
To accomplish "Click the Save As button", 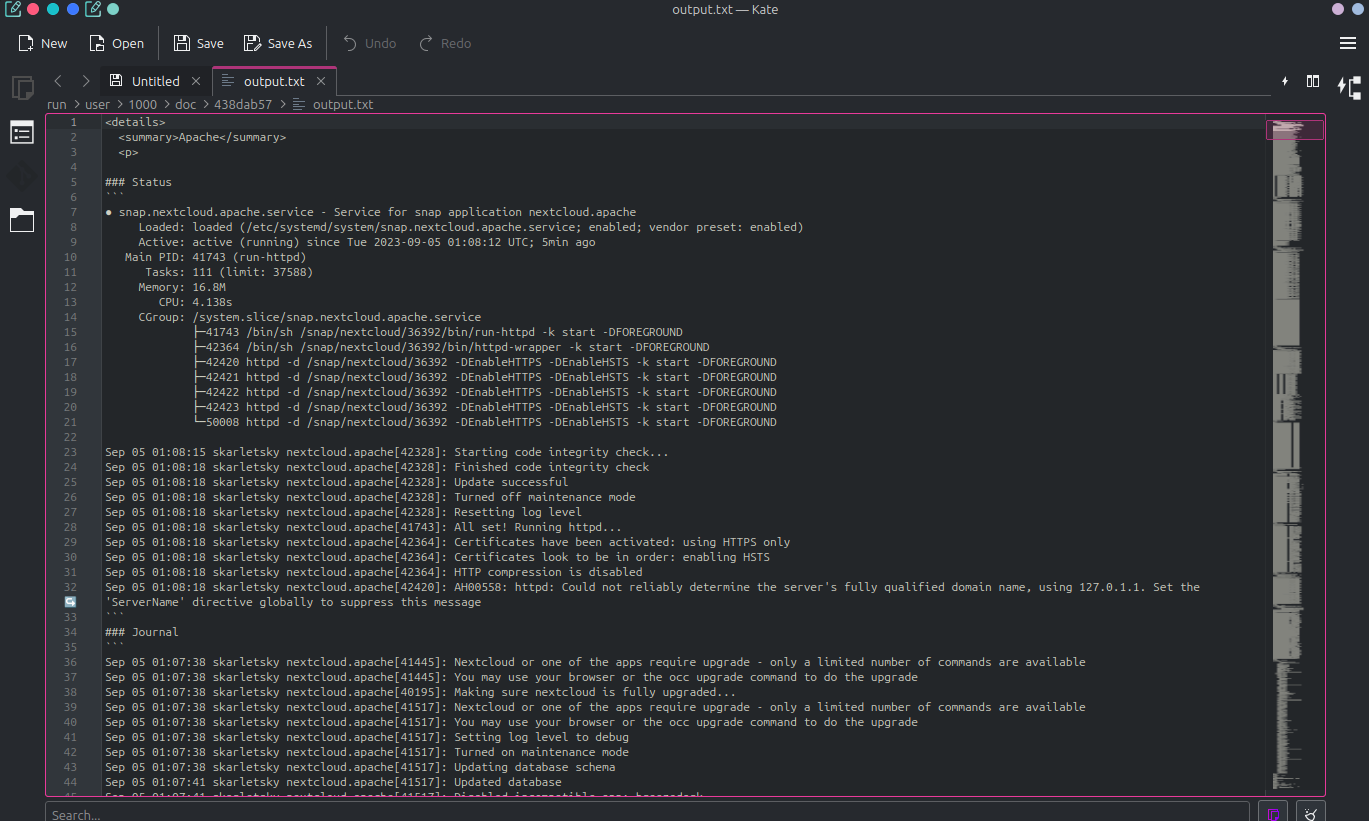I will coord(278,43).
